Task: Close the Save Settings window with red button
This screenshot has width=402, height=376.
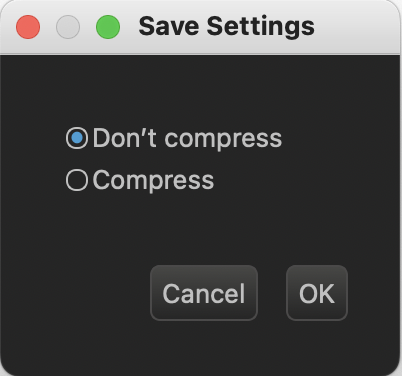Action: [28, 27]
